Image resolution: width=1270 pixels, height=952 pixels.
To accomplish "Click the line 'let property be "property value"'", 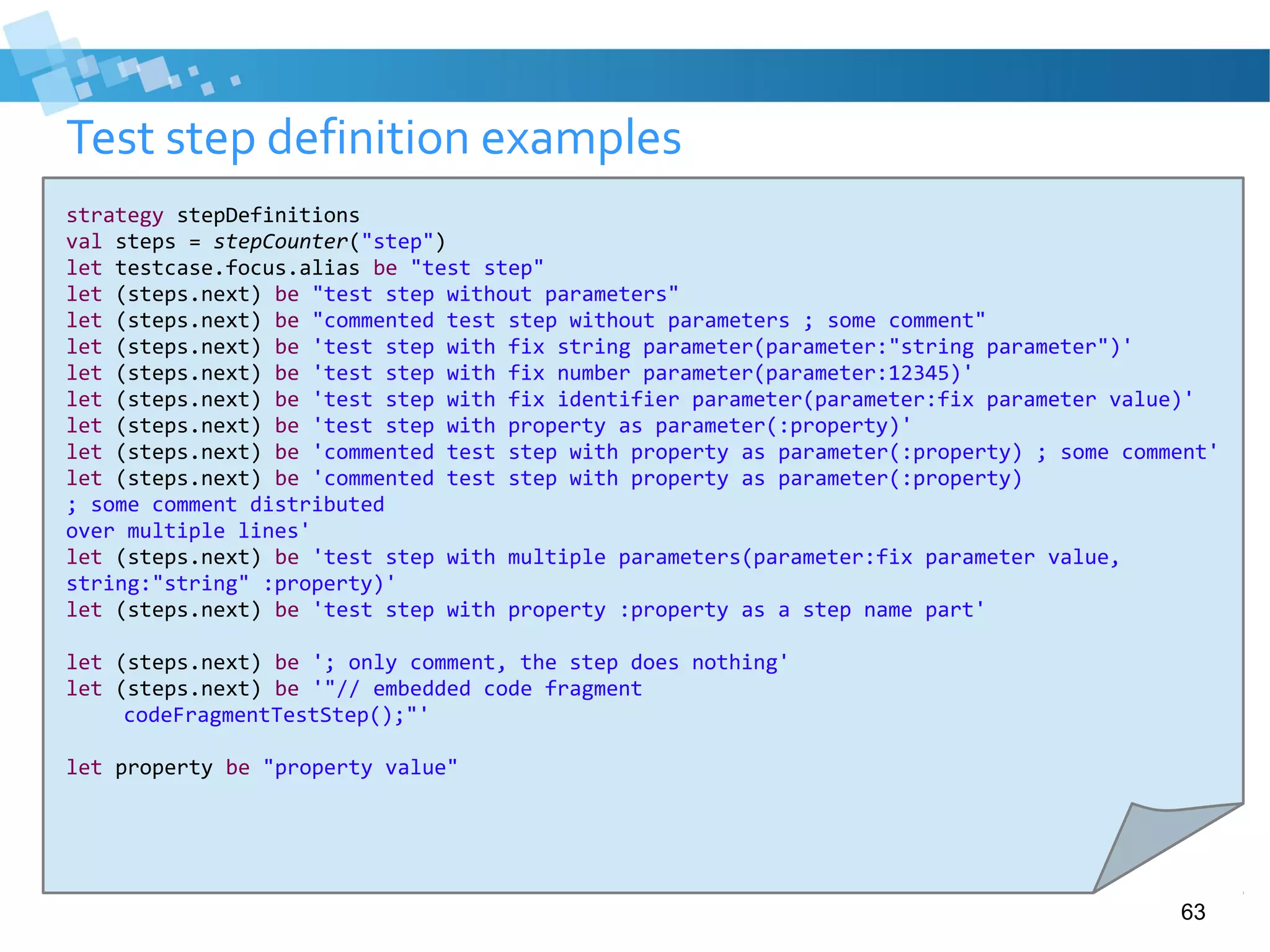I will click(x=262, y=768).
